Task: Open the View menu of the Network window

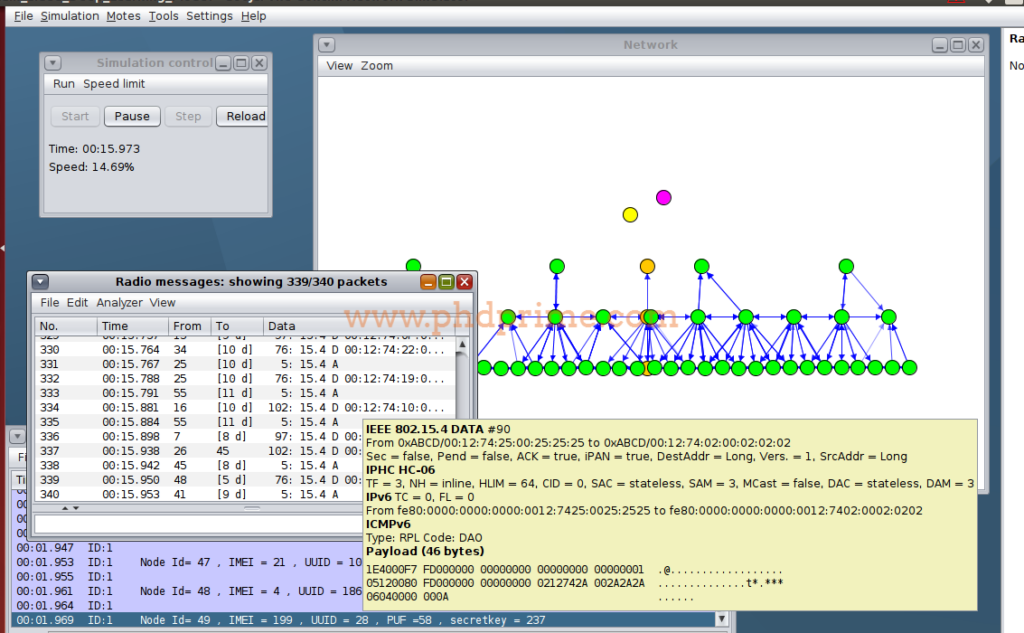Action: (x=338, y=65)
